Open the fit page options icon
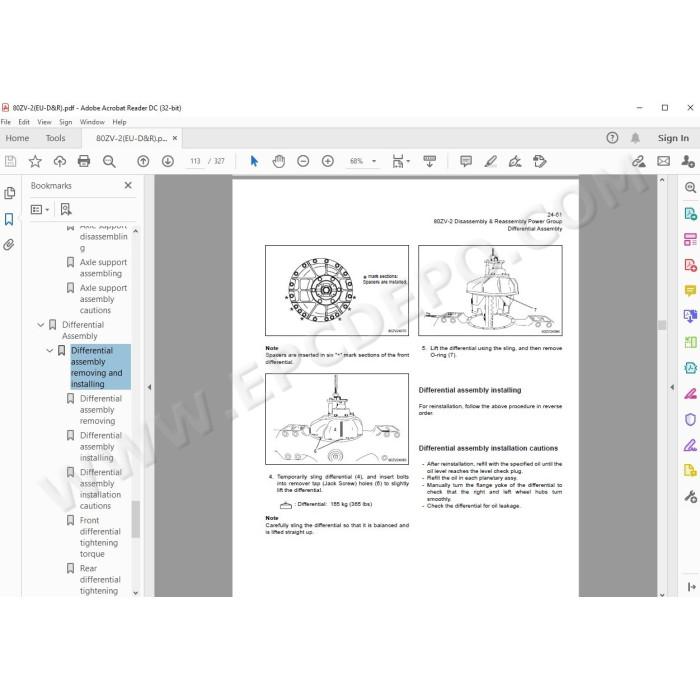The height and width of the screenshot is (700, 700). [400, 161]
